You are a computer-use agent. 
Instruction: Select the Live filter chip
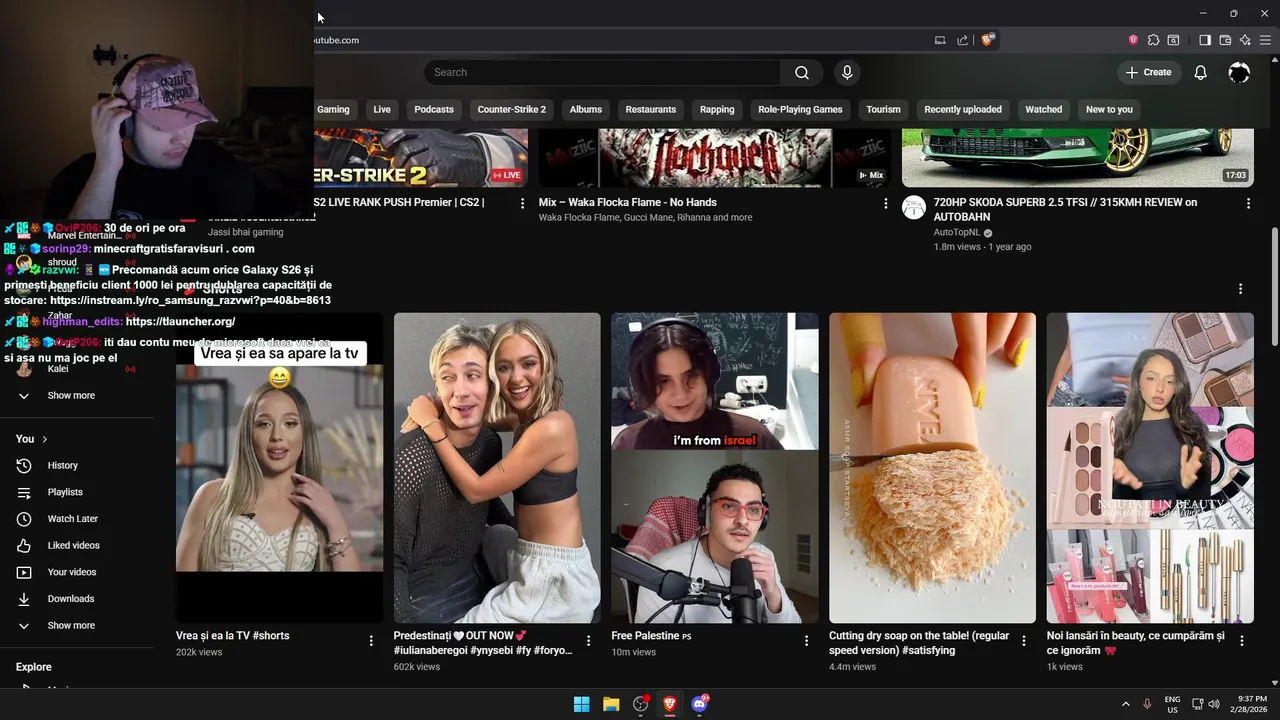tap(382, 109)
